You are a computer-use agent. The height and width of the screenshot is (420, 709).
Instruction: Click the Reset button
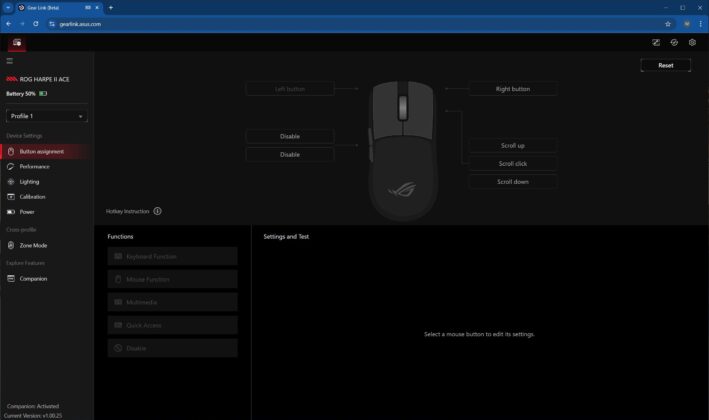coord(666,66)
